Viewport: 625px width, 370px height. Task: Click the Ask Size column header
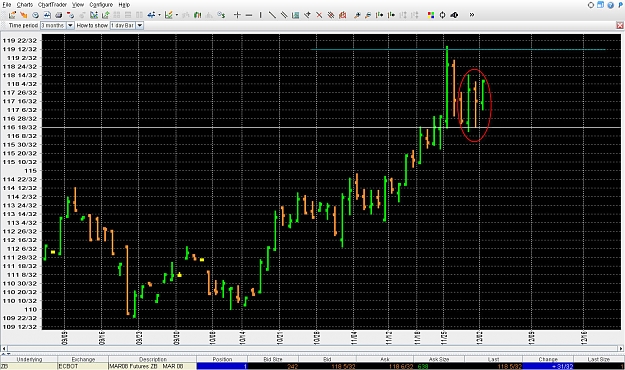[438, 359]
